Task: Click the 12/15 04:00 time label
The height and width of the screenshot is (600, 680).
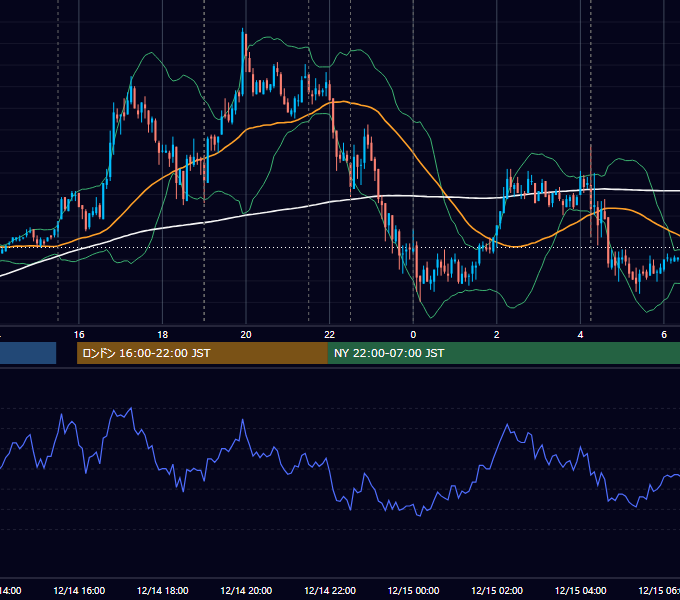Action: pos(580,590)
